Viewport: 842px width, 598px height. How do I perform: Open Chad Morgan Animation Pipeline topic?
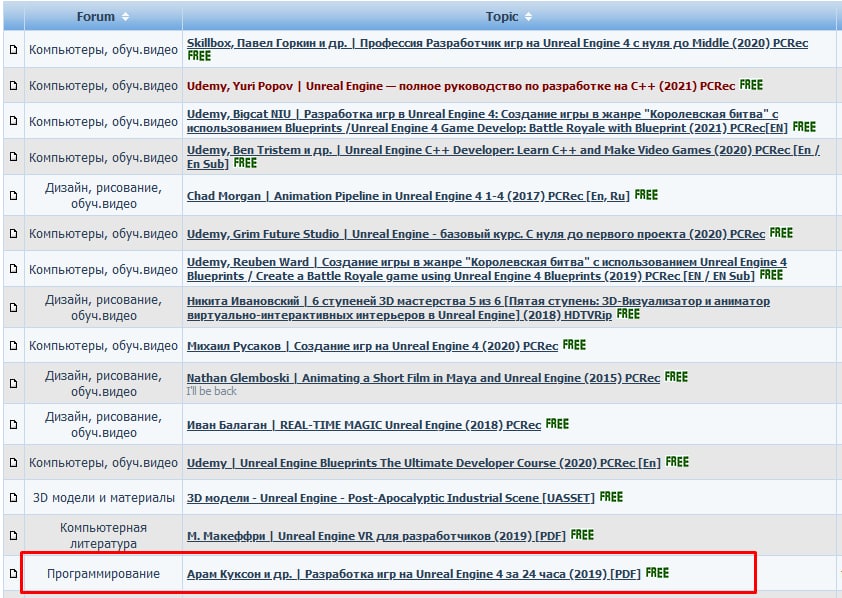408,196
